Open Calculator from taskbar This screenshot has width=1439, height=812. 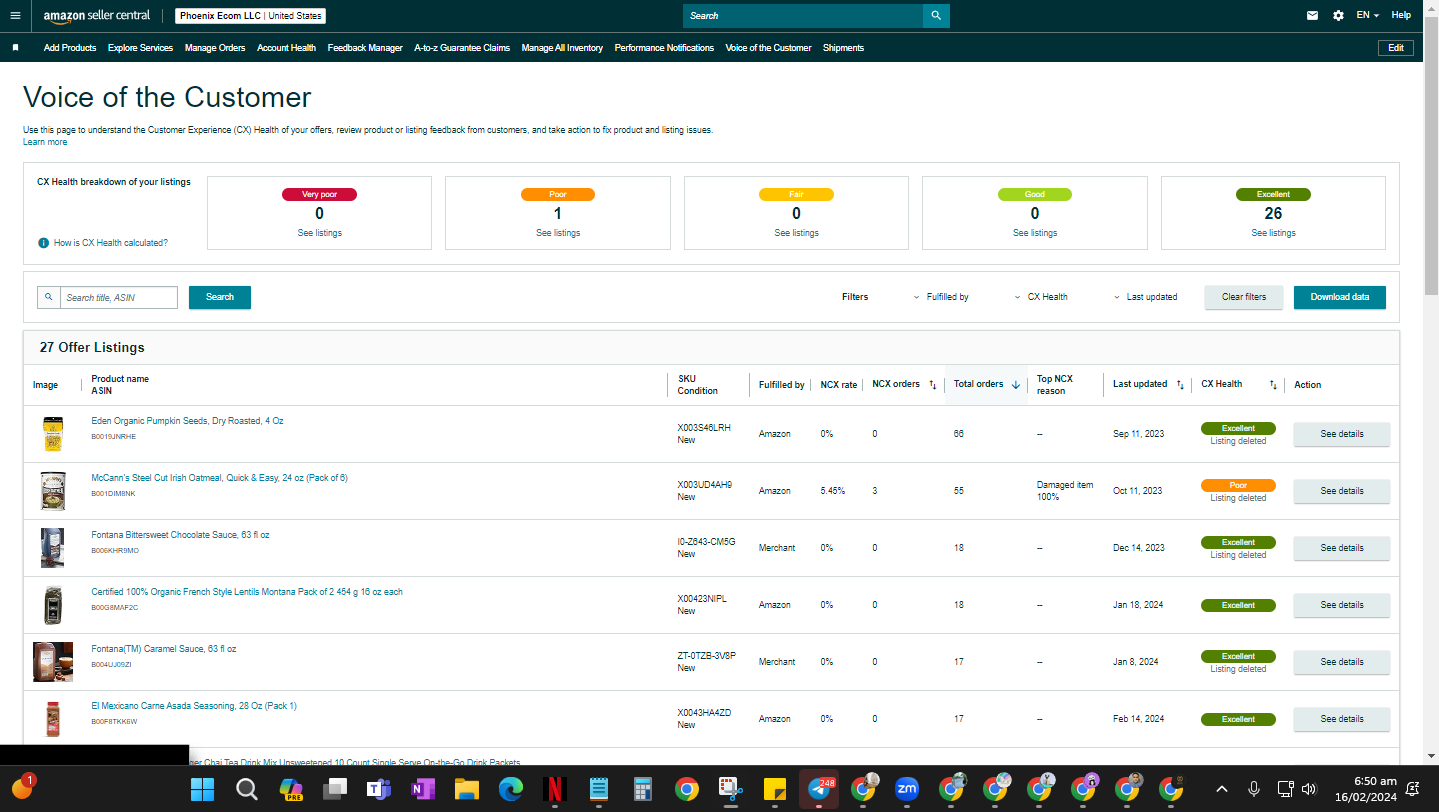643,789
